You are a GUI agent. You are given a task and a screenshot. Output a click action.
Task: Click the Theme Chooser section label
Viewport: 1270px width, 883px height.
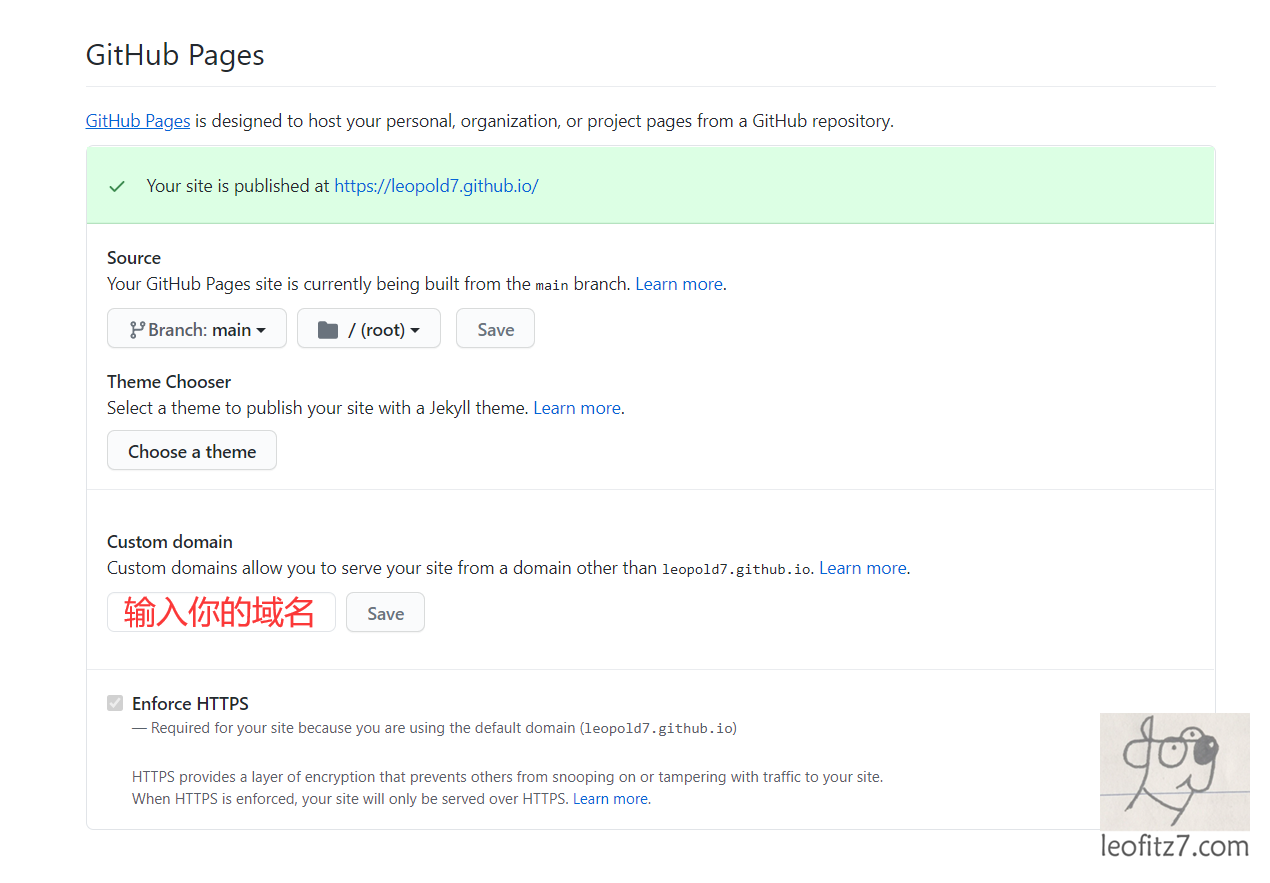tap(169, 382)
